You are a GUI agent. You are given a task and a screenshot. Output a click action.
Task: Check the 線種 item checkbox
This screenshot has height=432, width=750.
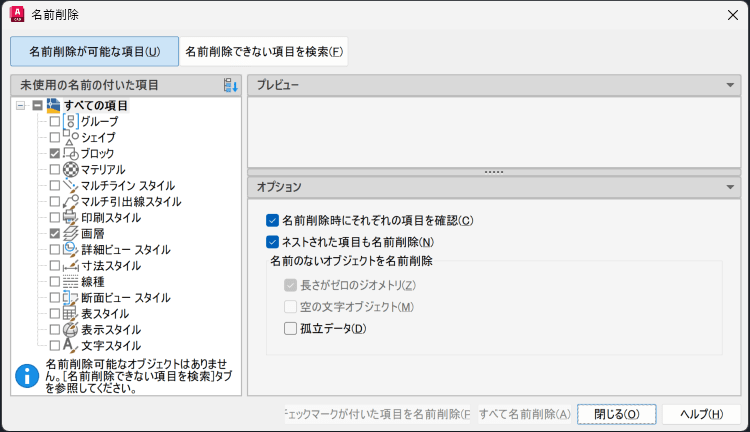55,282
